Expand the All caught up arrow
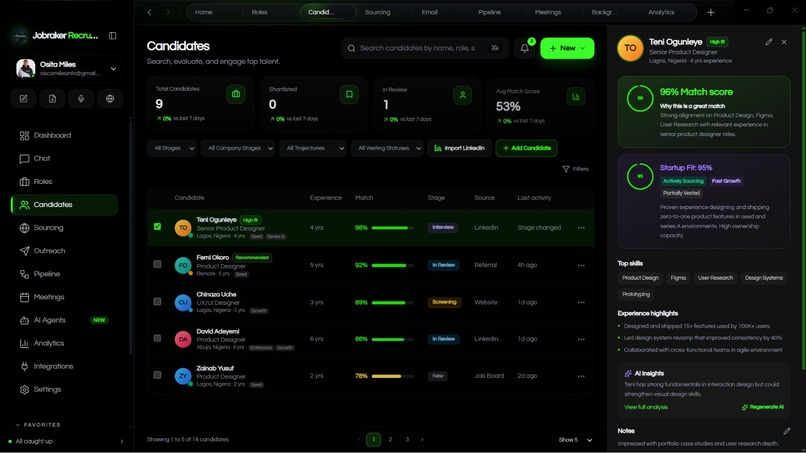This screenshot has height=453, width=806. [122, 441]
